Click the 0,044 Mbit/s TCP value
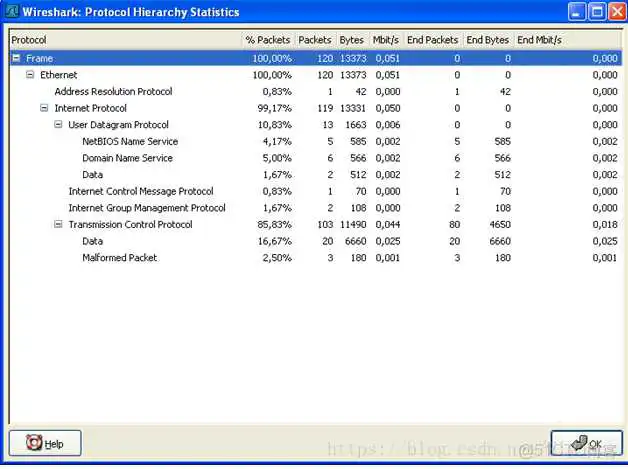The width and height of the screenshot is (628, 469). click(388, 225)
